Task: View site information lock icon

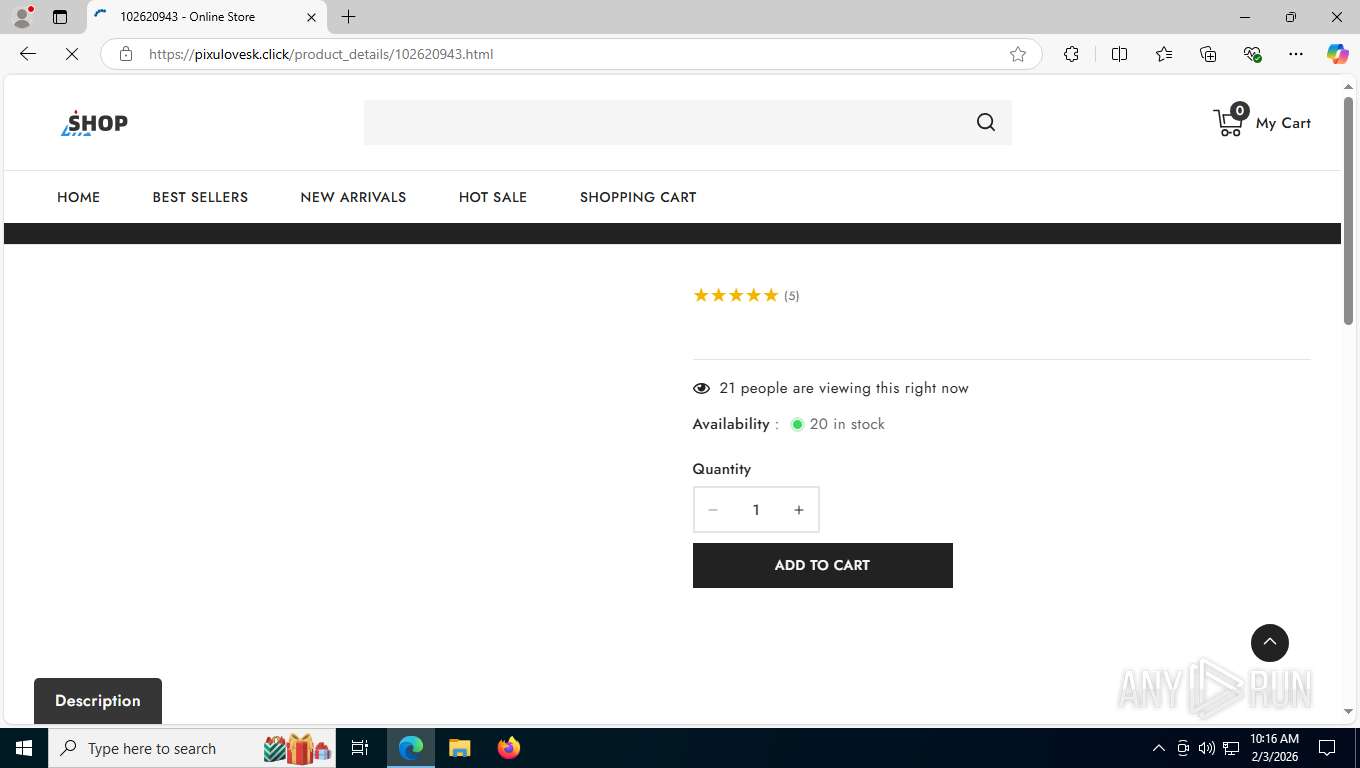Action: coord(126,54)
